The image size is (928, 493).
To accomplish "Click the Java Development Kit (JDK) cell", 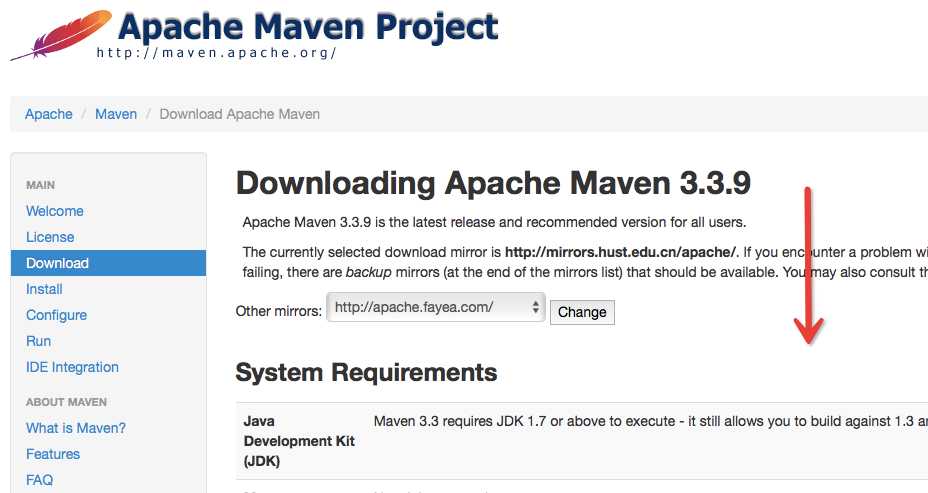I will click(x=299, y=441).
